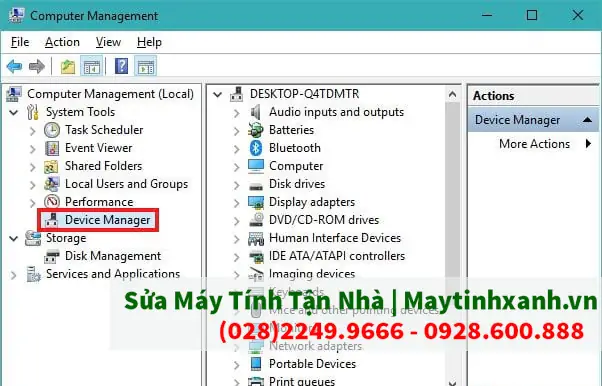Click the Services and Applications icon

33,274
